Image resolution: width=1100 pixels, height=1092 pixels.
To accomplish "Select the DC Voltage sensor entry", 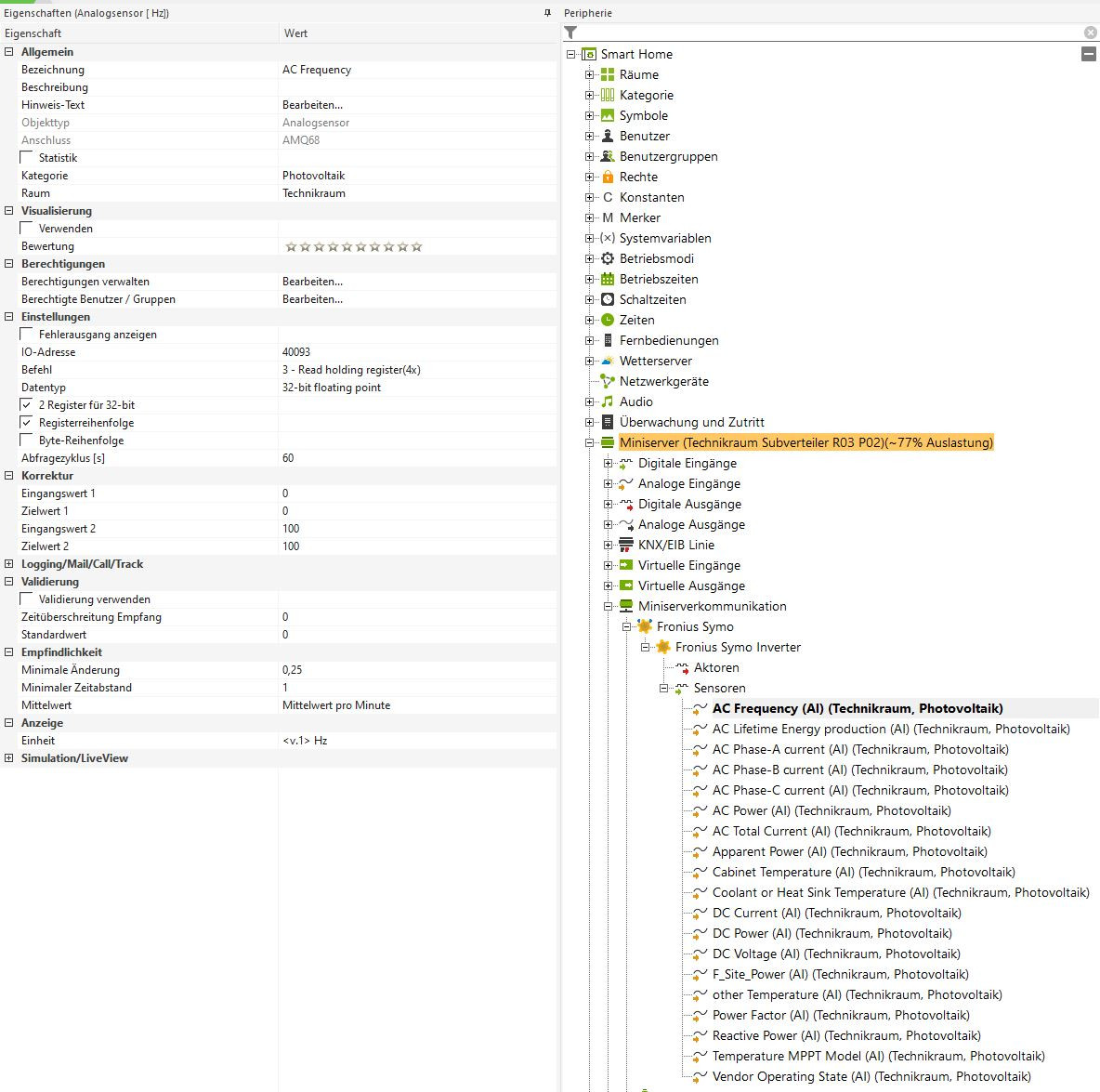I will pyautogui.click(x=835, y=954).
